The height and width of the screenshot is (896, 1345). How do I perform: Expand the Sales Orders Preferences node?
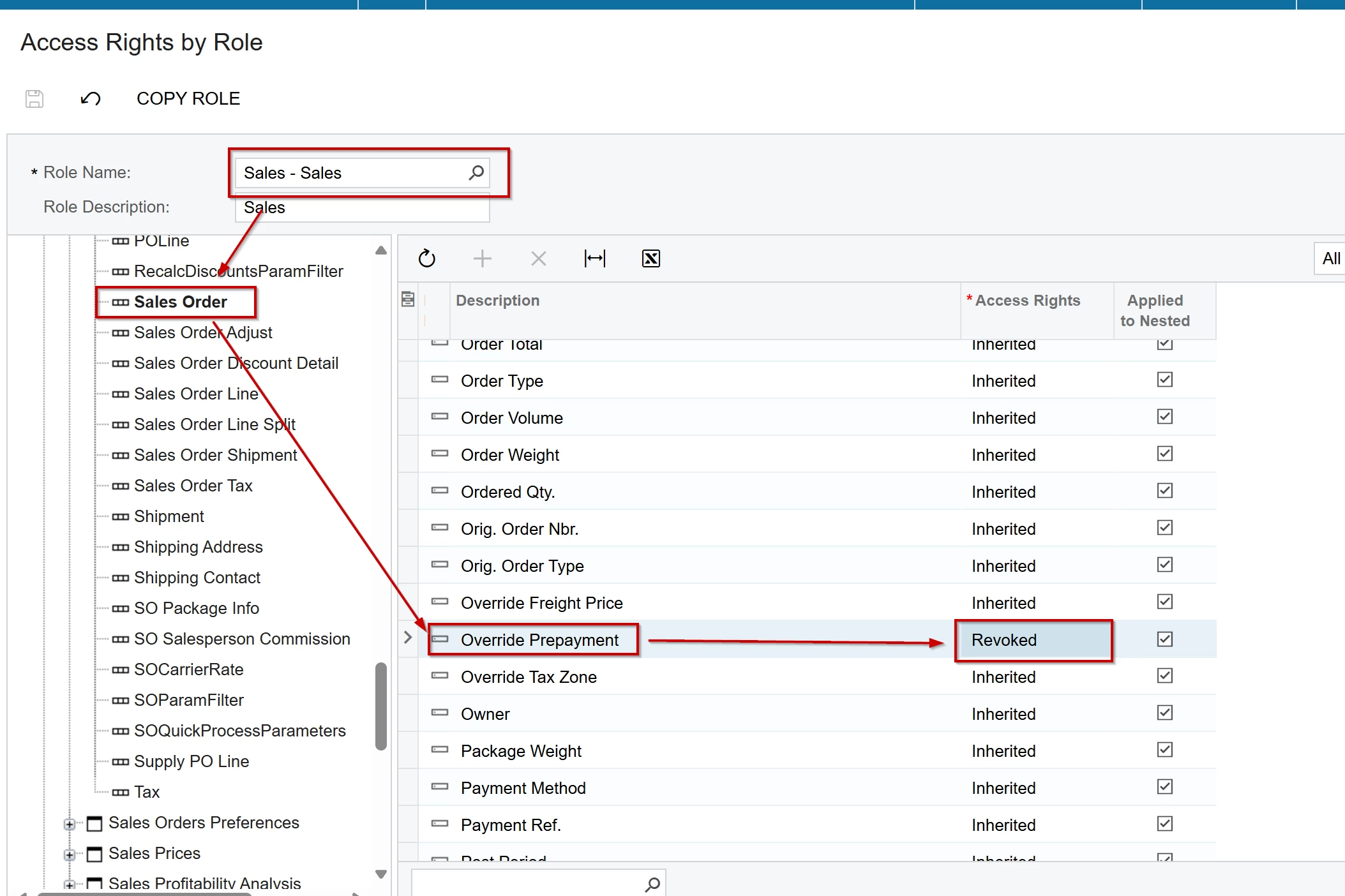coord(70,824)
